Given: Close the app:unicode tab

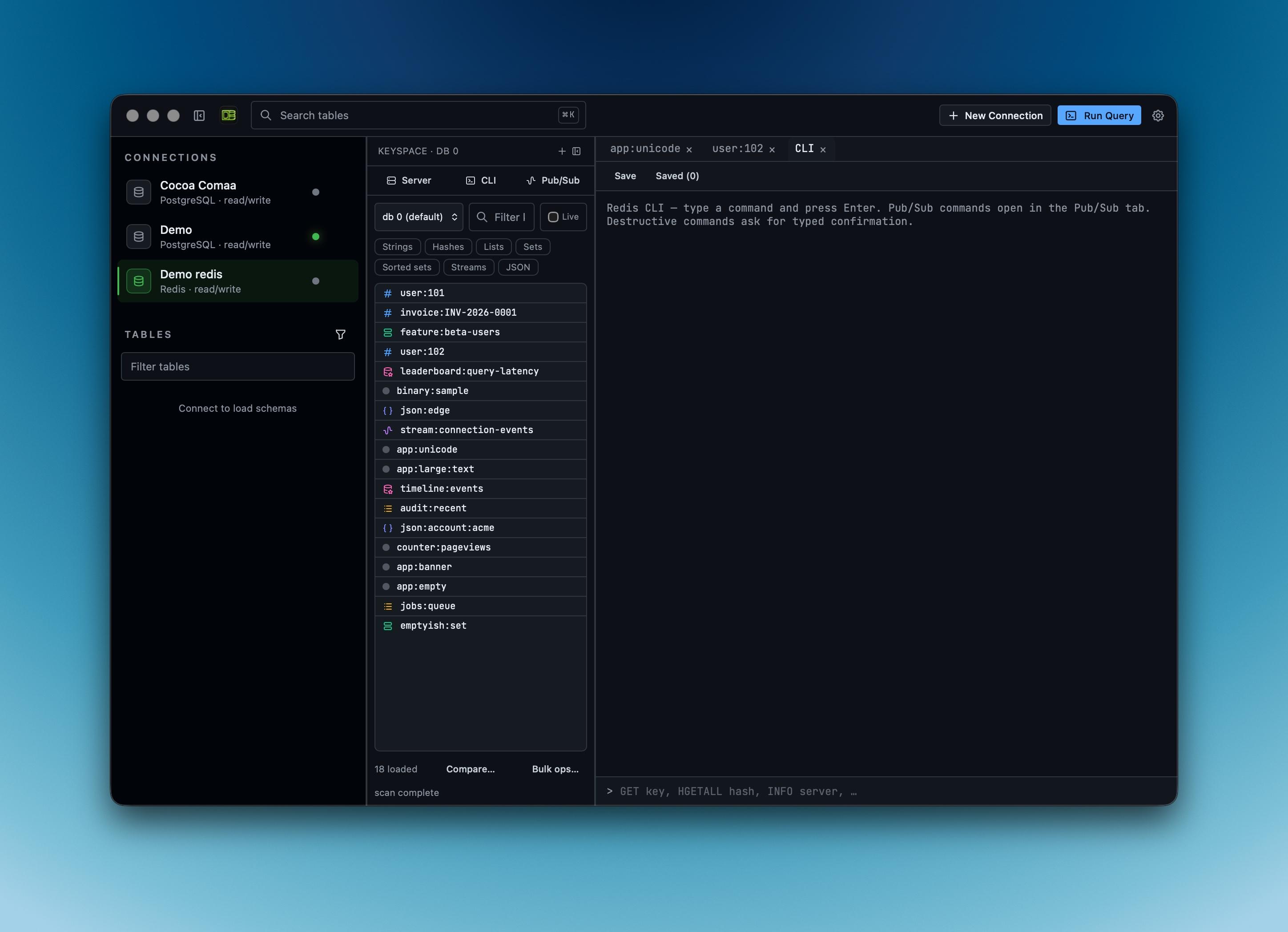Looking at the screenshot, I should tap(689, 149).
